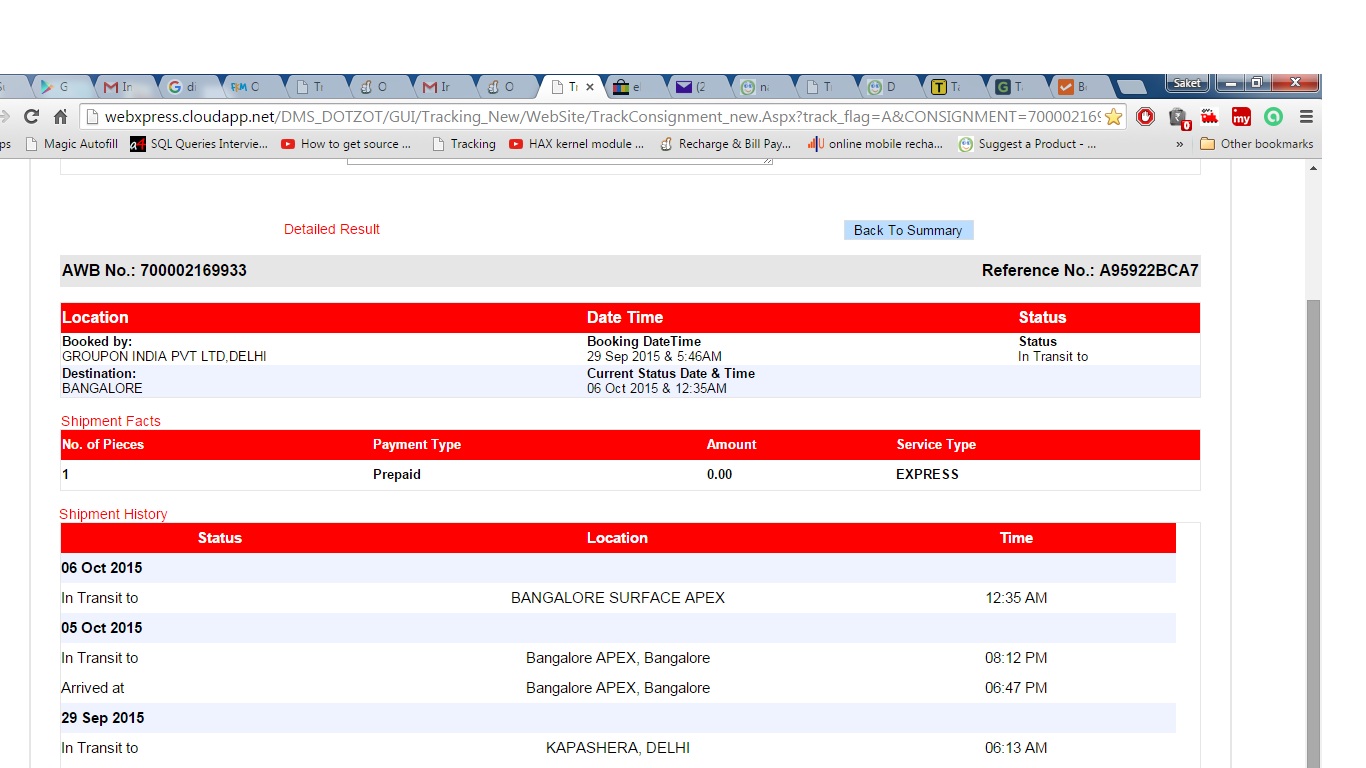
Task: Open the red stop-sign ad blocker extension
Action: coord(1146,117)
